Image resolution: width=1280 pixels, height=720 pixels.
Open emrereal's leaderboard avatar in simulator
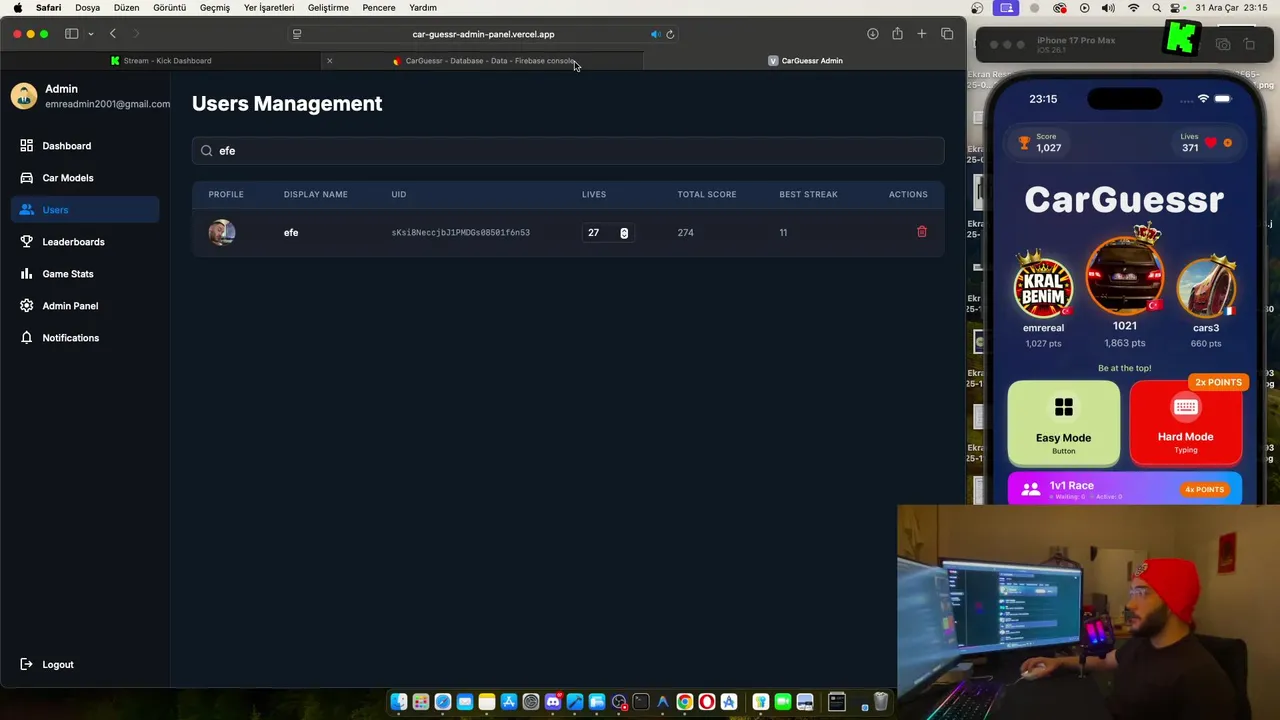[x=1044, y=286]
